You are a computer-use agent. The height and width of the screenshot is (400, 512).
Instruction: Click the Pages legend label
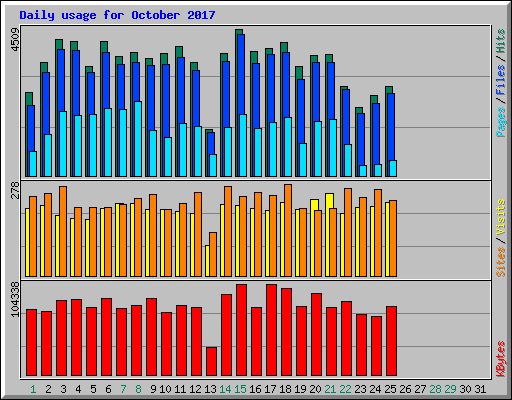[x=500, y=122]
